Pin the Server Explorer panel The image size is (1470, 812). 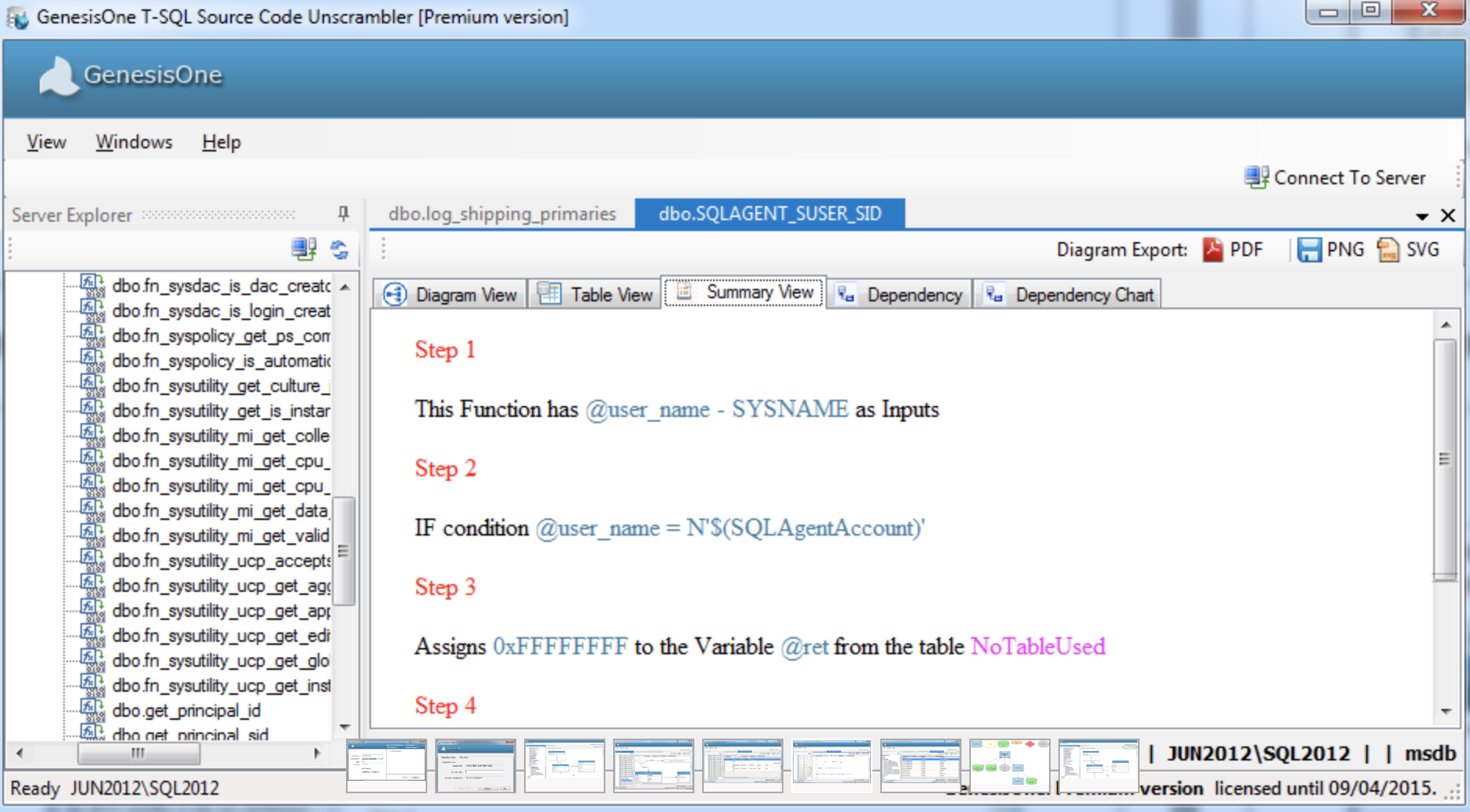pos(343,214)
